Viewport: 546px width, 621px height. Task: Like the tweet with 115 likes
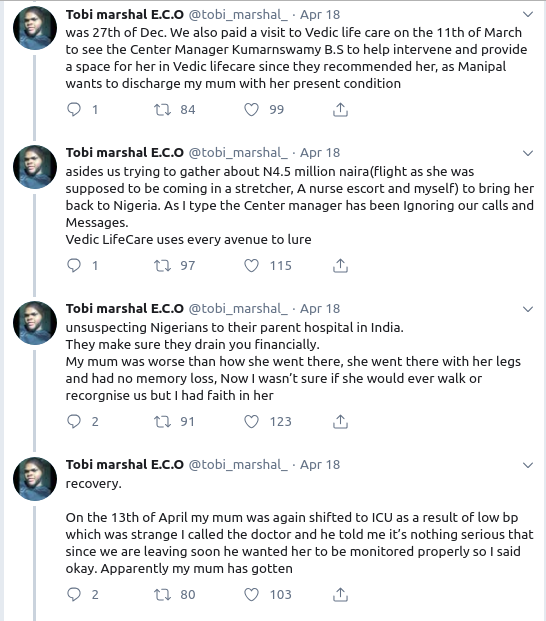(251, 265)
